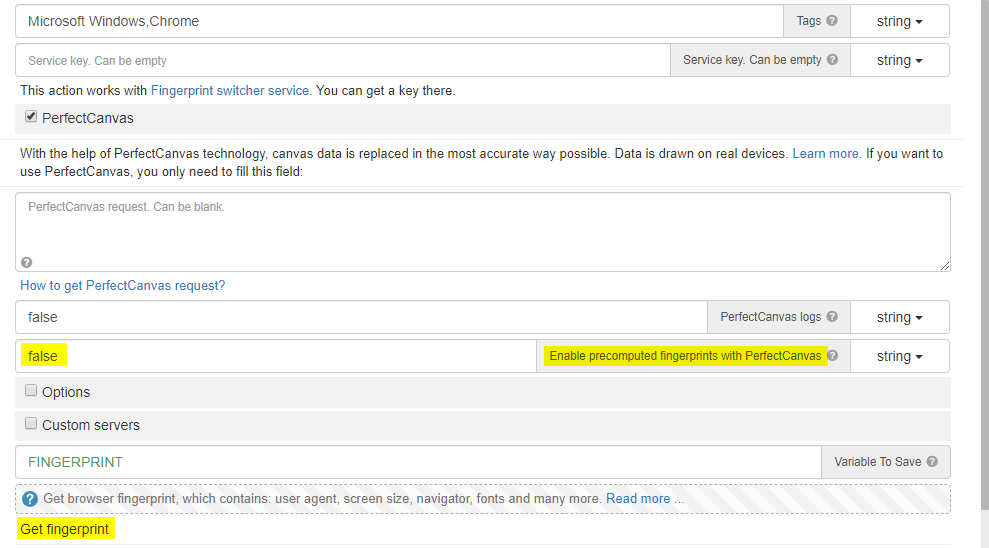Open the string type dropdown for Tags
Image resolution: width=989 pixels, height=548 pixels.
pos(899,21)
